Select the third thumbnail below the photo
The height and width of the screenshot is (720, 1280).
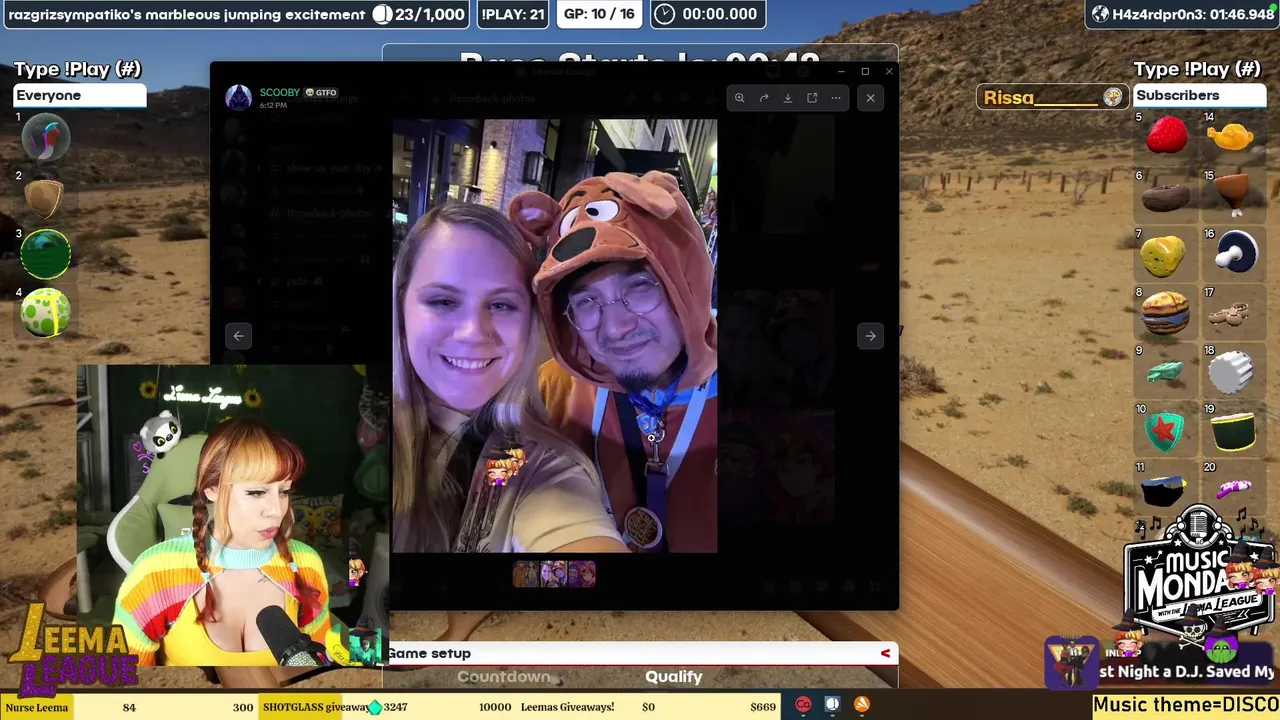click(x=582, y=574)
